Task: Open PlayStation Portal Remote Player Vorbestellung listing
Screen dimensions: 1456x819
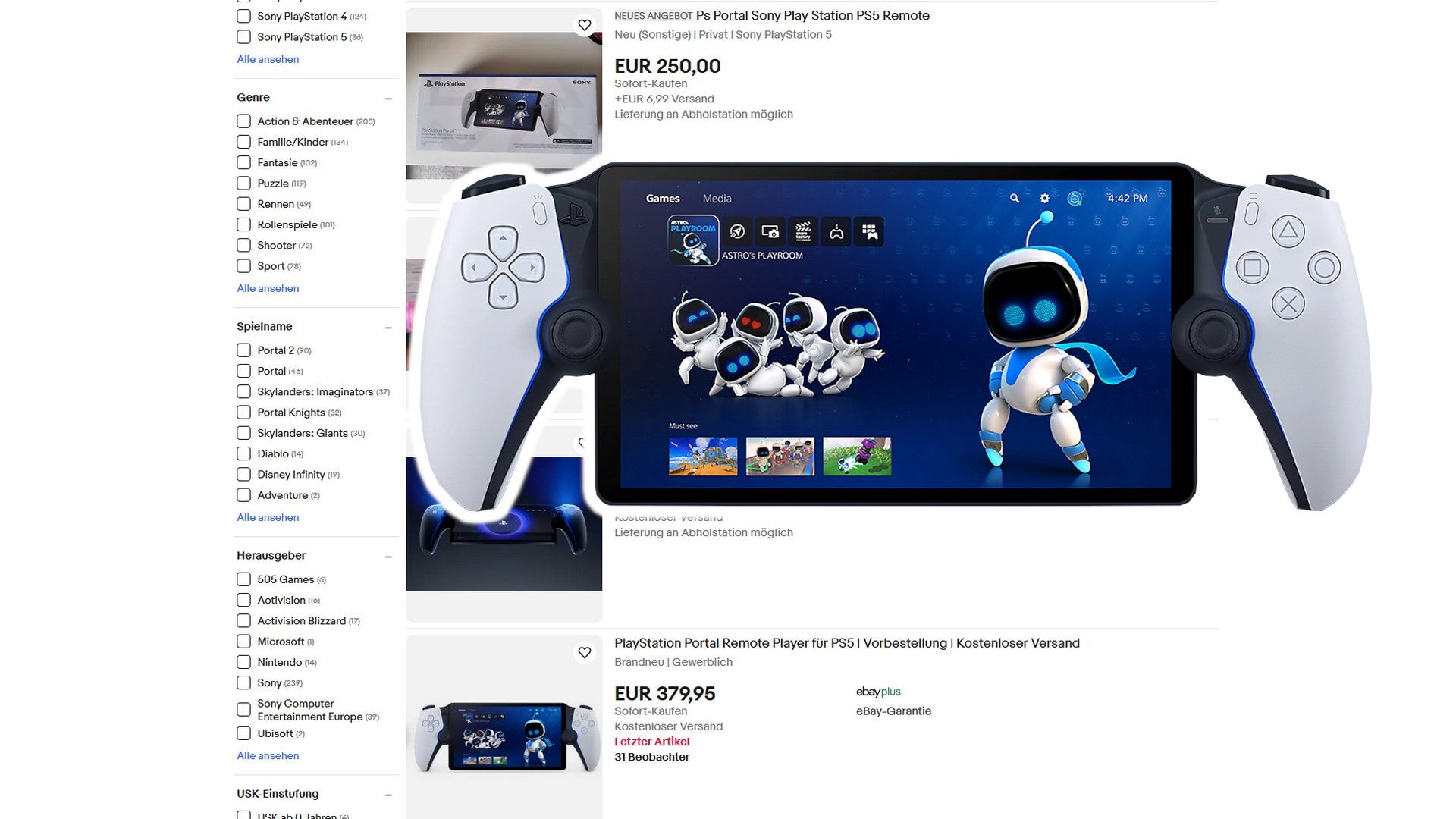Action: coord(847,643)
